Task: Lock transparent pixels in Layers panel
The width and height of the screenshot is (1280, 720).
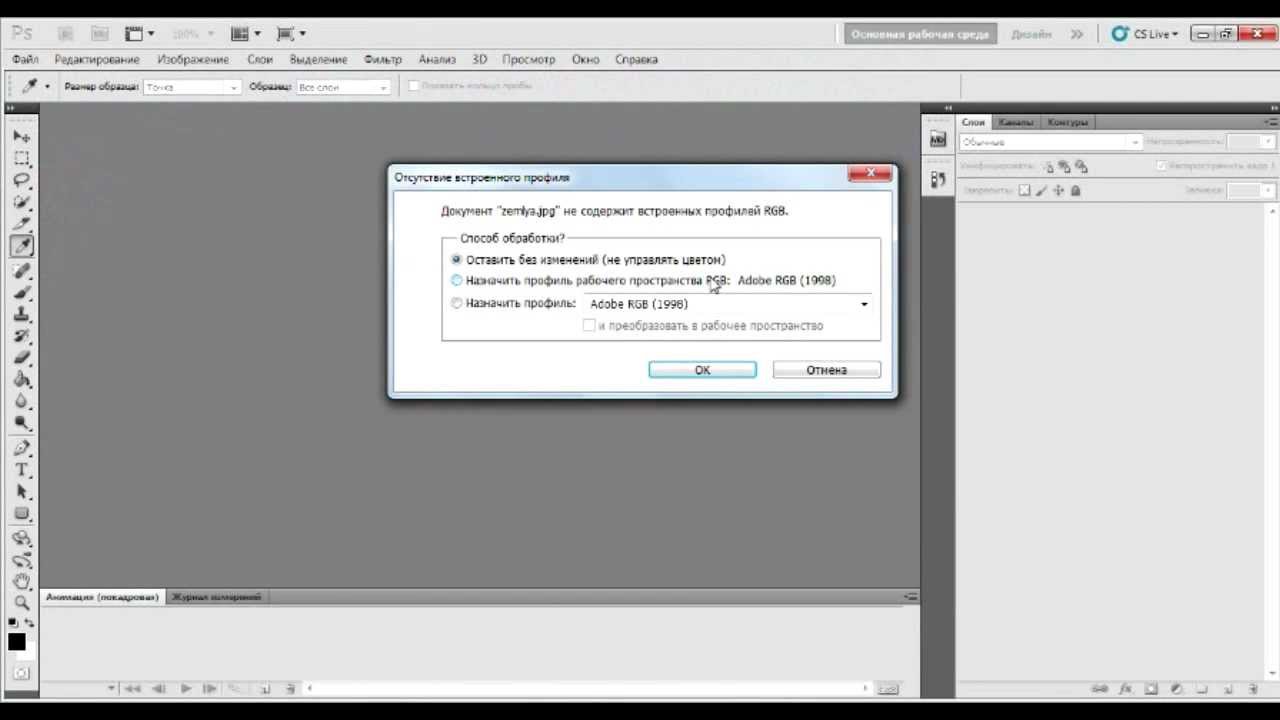Action: pyautogui.click(x=1023, y=190)
